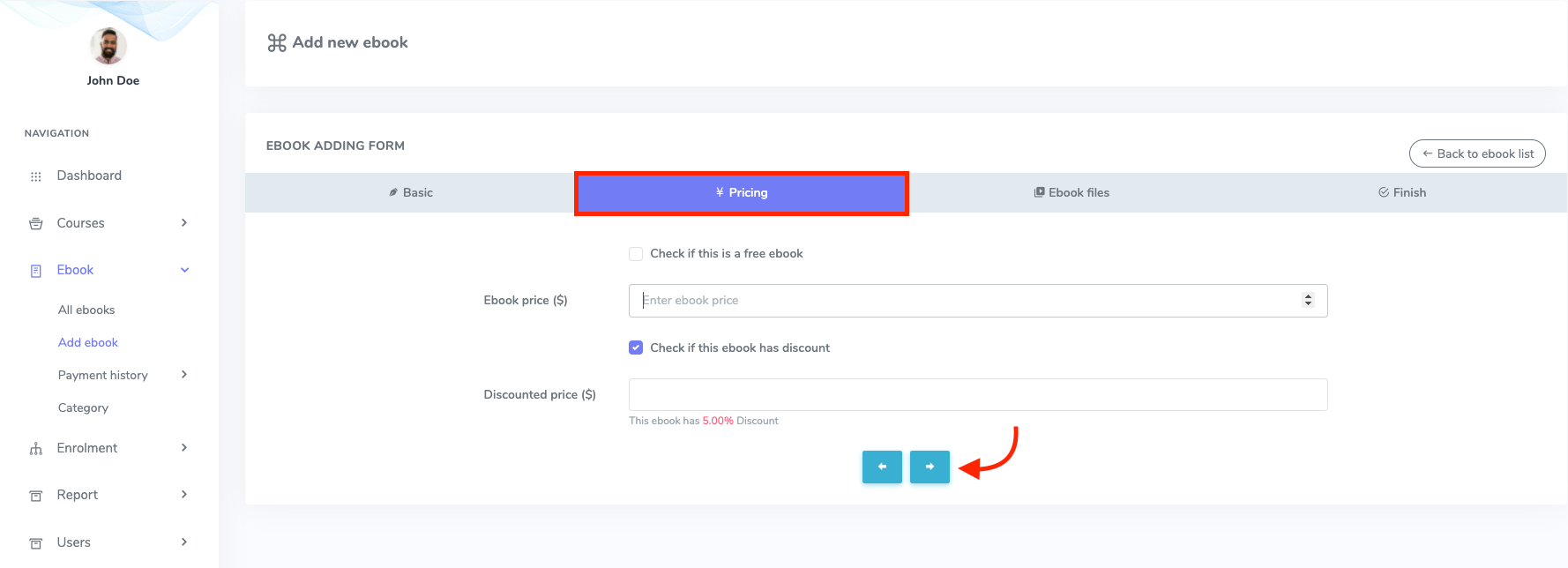The height and width of the screenshot is (568, 1568).
Task: Open the Ebook files tab
Action: click(x=1071, y=192)
